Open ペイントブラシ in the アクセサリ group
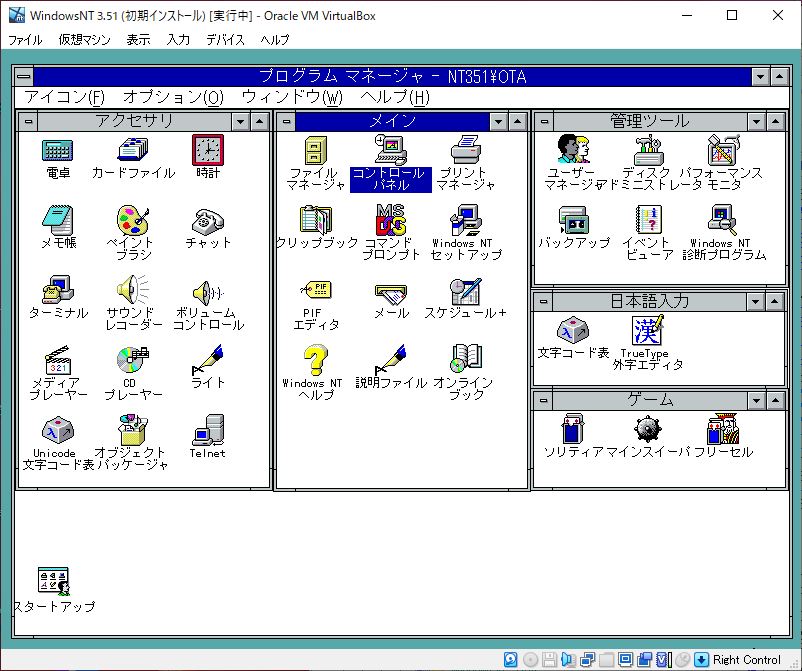 click(x=133, y=220)
